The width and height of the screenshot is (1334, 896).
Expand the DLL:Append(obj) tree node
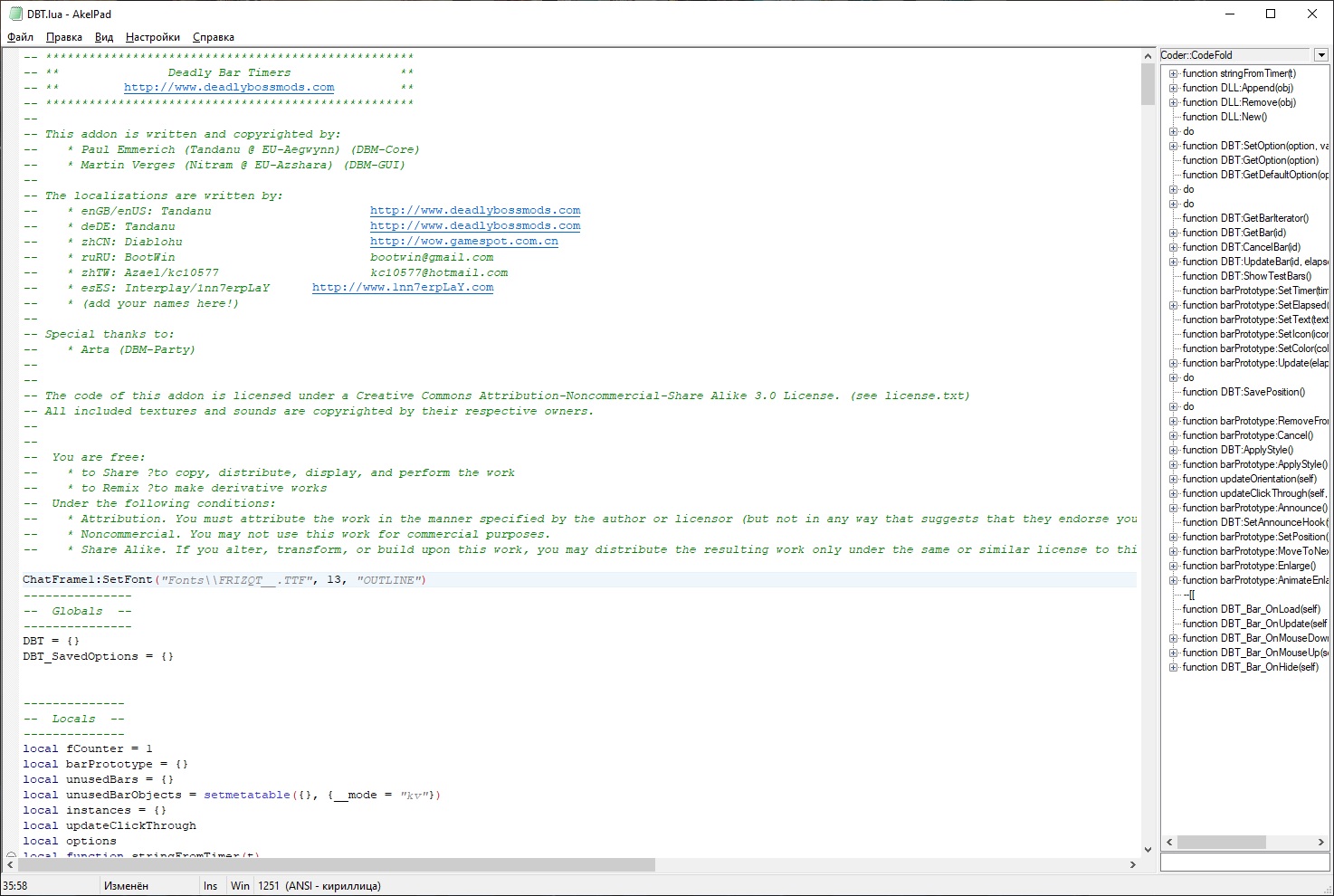(1173, 89)
